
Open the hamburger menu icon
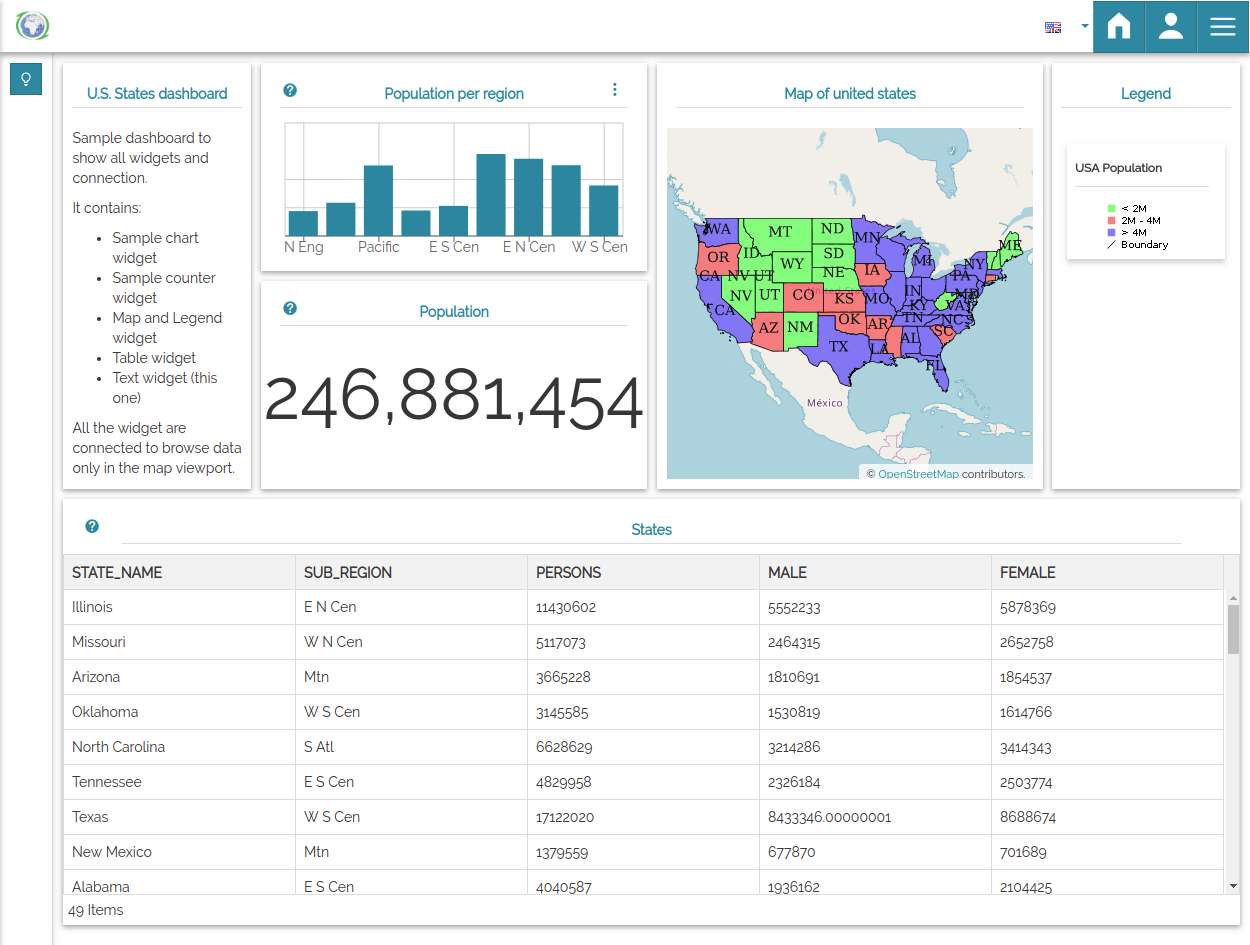(x=1223, y=26)
